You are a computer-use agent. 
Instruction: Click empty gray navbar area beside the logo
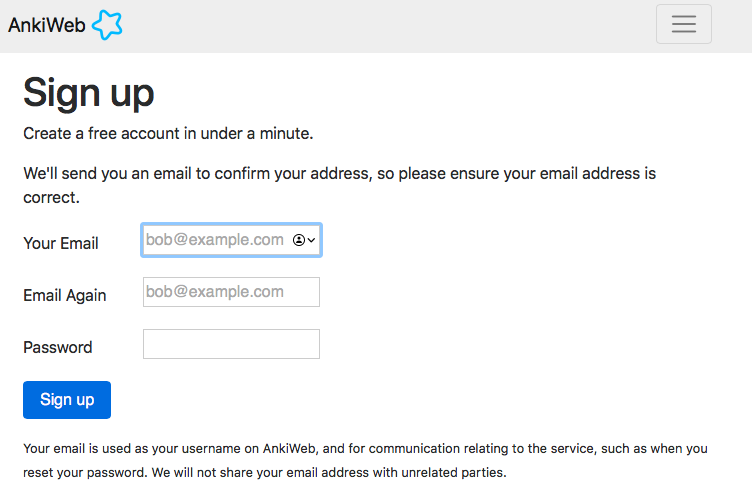point(384,26)
